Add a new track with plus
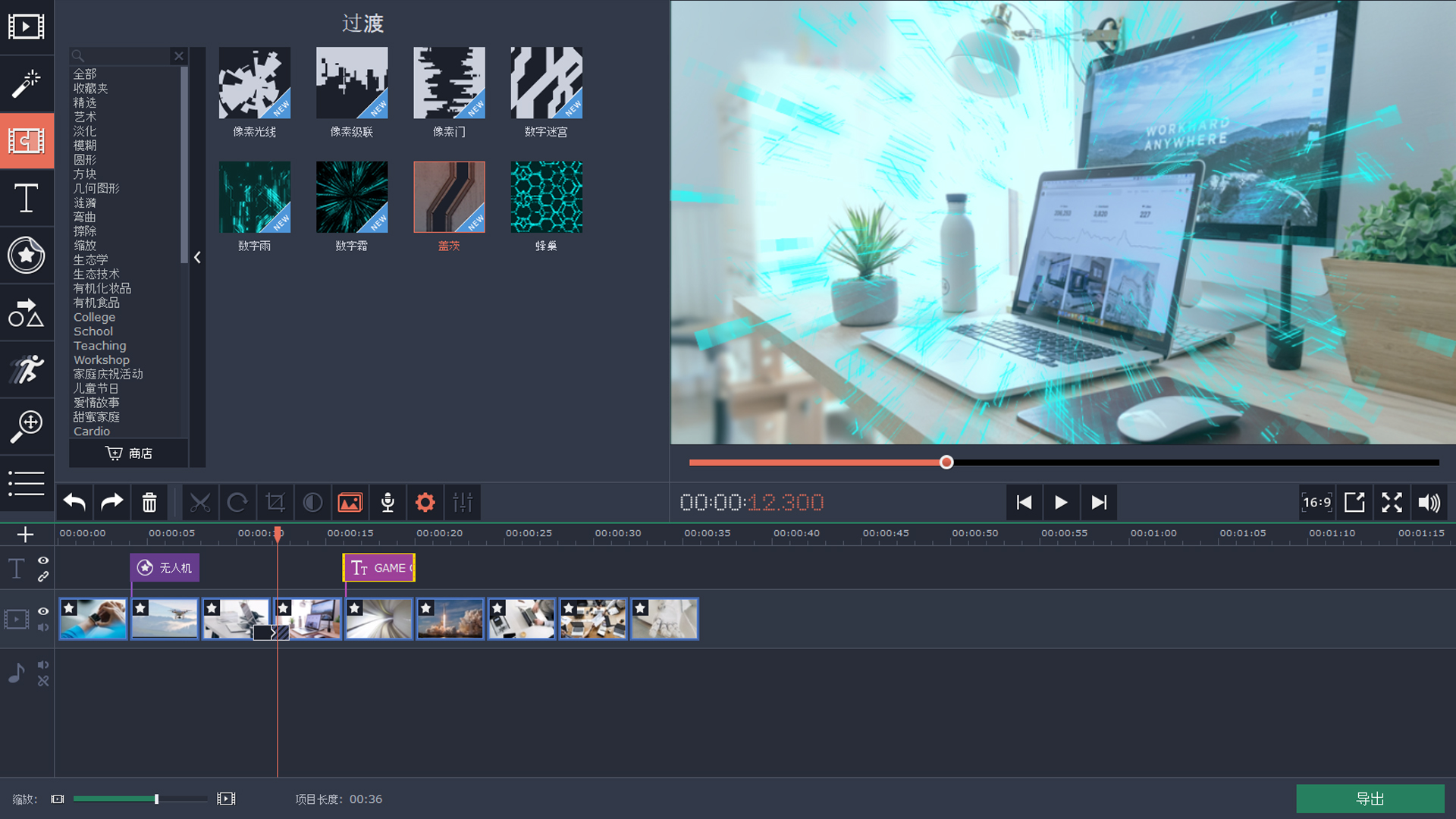Image resolution: width=1456 pixels, height=819 pixels. click(x=25, y=535)
